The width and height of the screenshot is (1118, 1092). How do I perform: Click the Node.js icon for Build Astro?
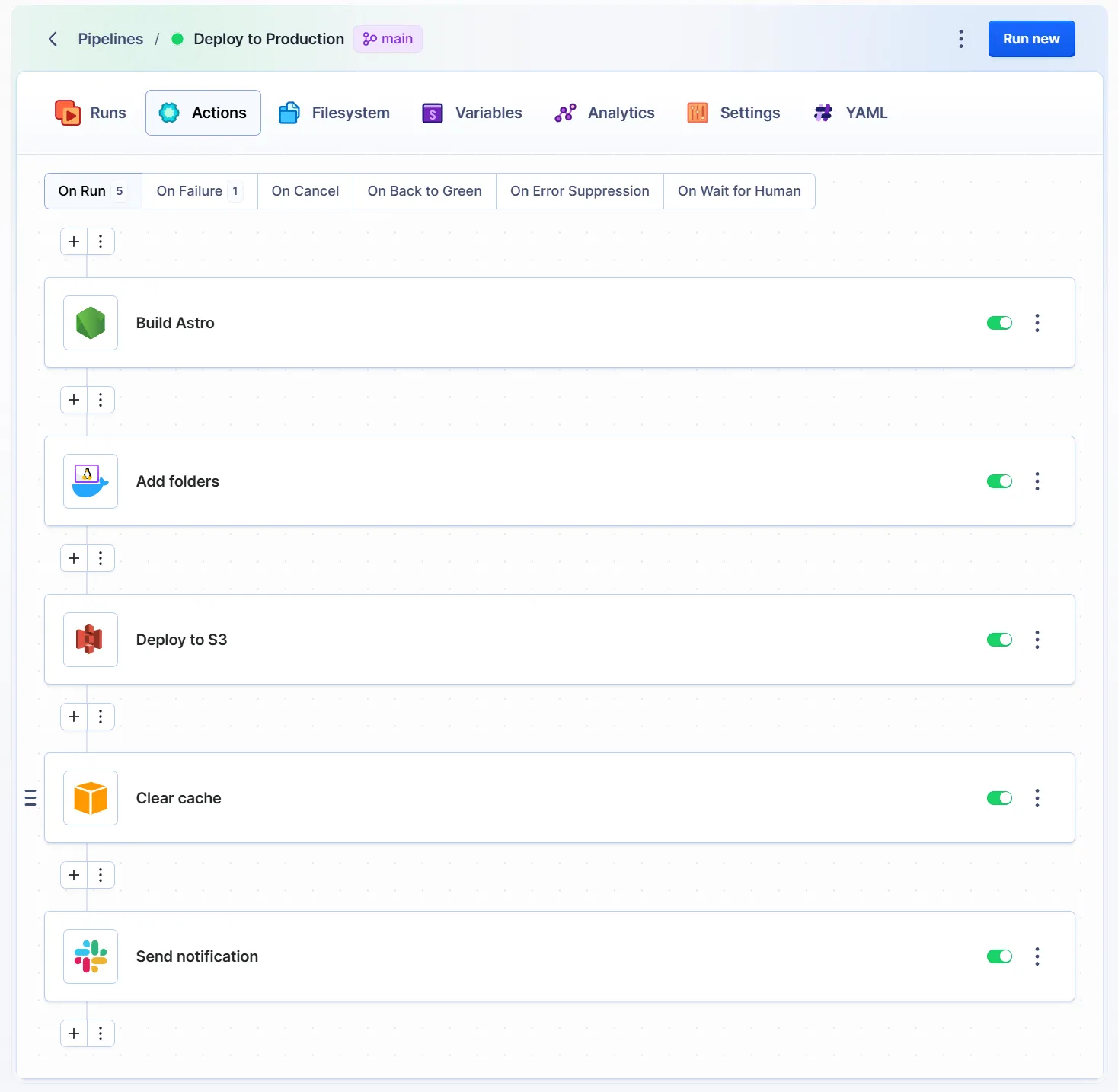pos(91,323)
